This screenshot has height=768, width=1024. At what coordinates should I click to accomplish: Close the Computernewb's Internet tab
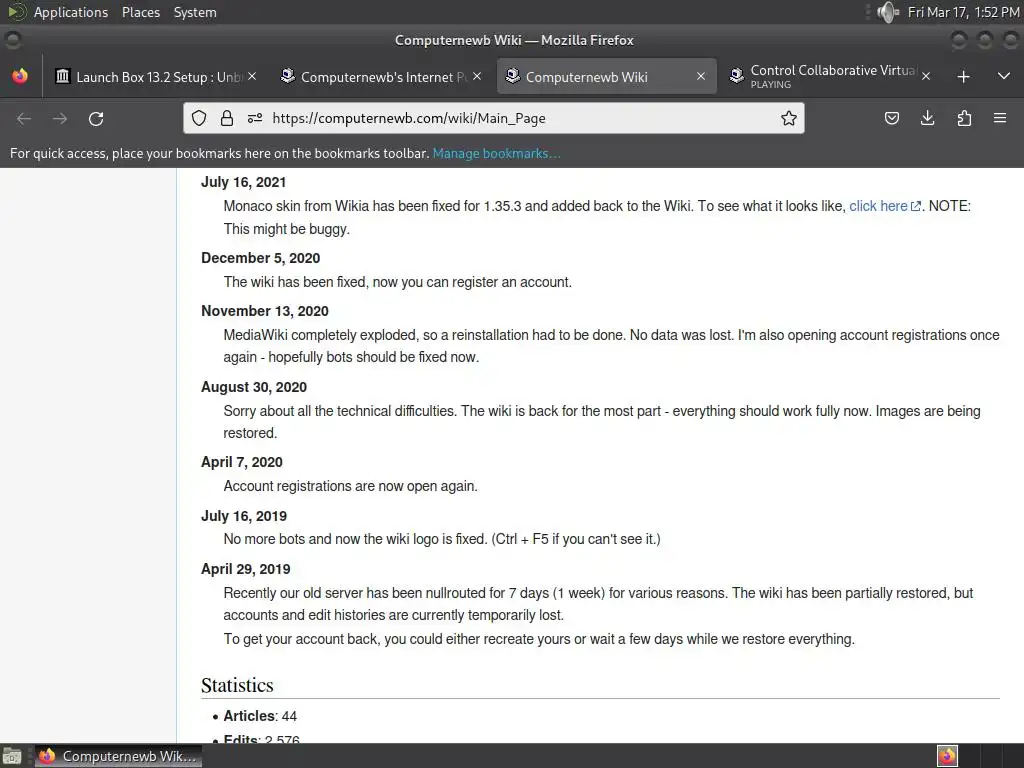pos(477,76)
